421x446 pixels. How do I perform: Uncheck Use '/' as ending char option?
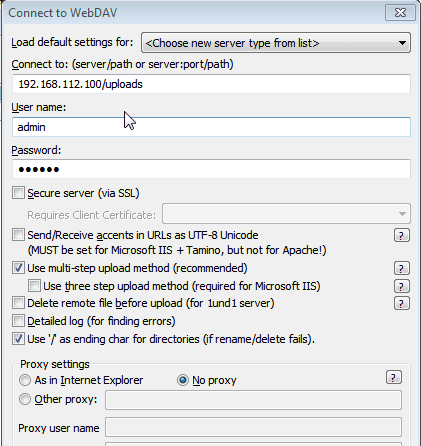18,339
